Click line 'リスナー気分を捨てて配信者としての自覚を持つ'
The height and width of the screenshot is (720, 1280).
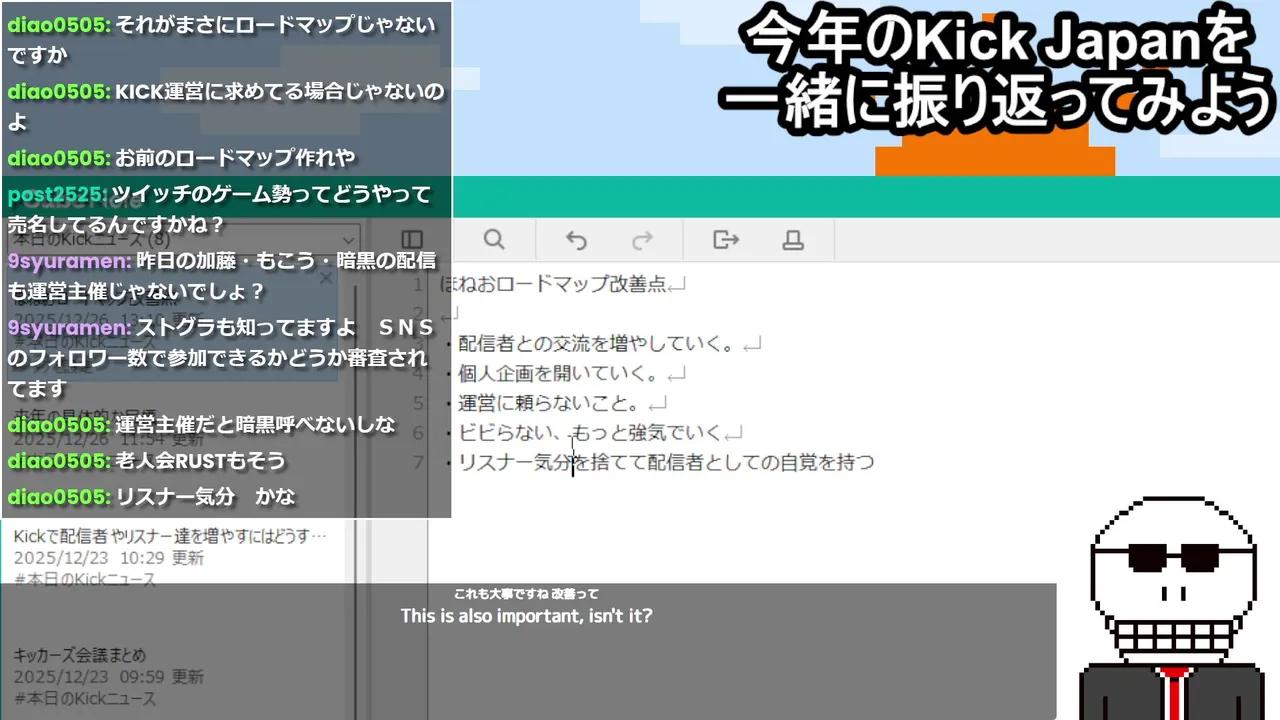click(x=665, y=462)
